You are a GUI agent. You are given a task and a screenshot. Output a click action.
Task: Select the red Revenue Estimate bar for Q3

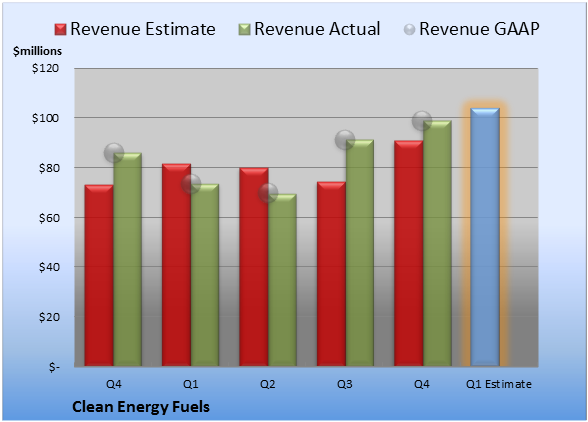[x=331, y=274]
